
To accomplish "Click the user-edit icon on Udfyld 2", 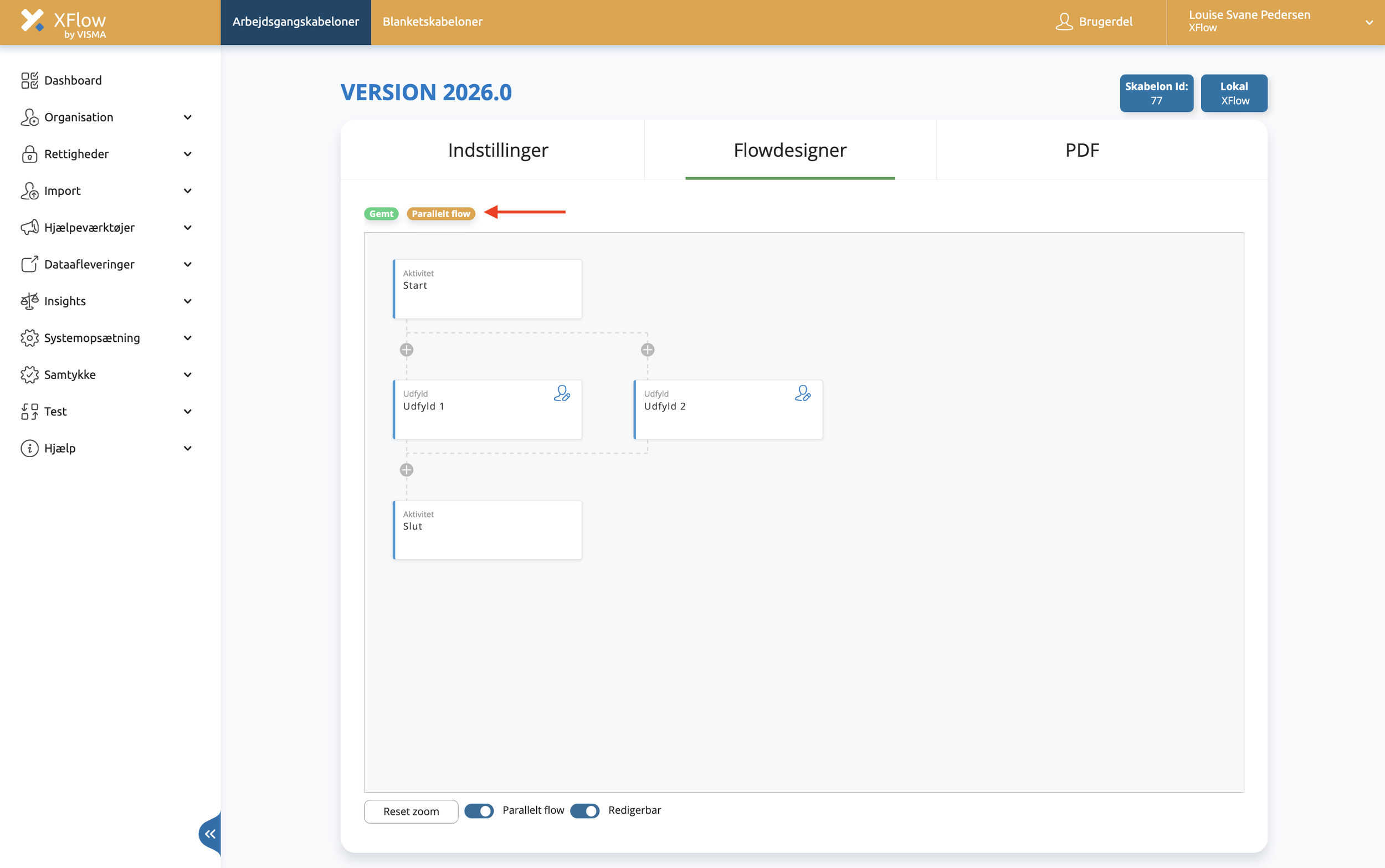I will (802, 393).
